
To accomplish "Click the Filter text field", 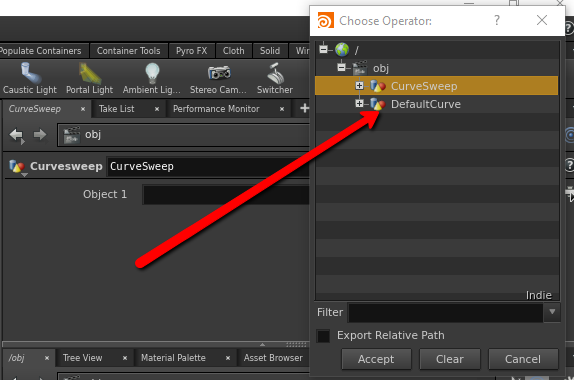I will 446,313.
